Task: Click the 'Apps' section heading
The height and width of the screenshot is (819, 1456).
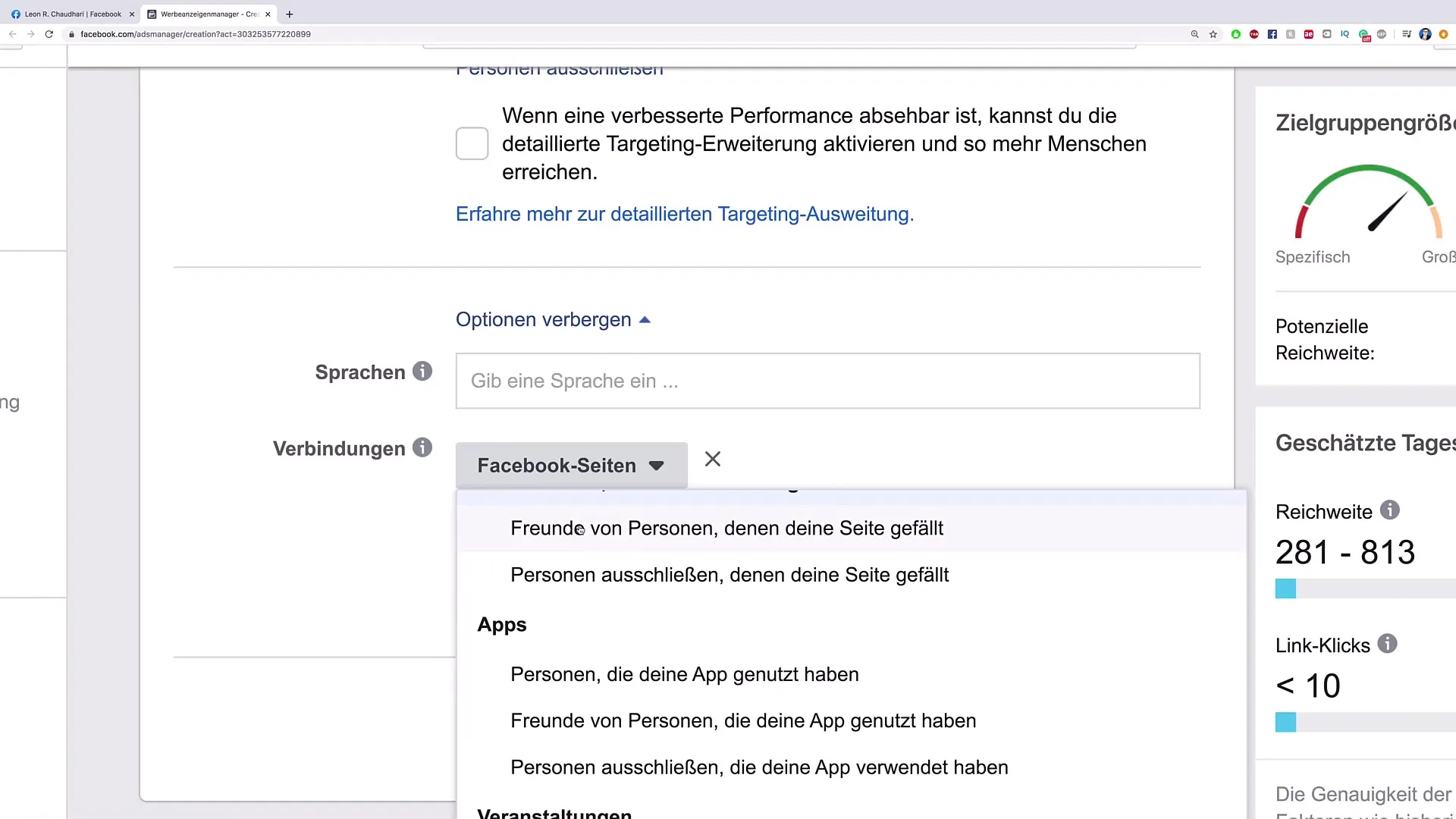Action: coord(502,625)
